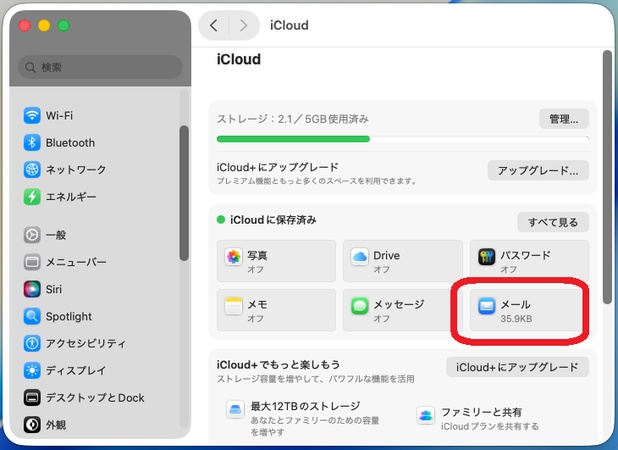The height and width of the screenshot is (450, 618).
Task: Click the ストレージ：2.1／5GB使用済み text
Action: tap(293, 119)
